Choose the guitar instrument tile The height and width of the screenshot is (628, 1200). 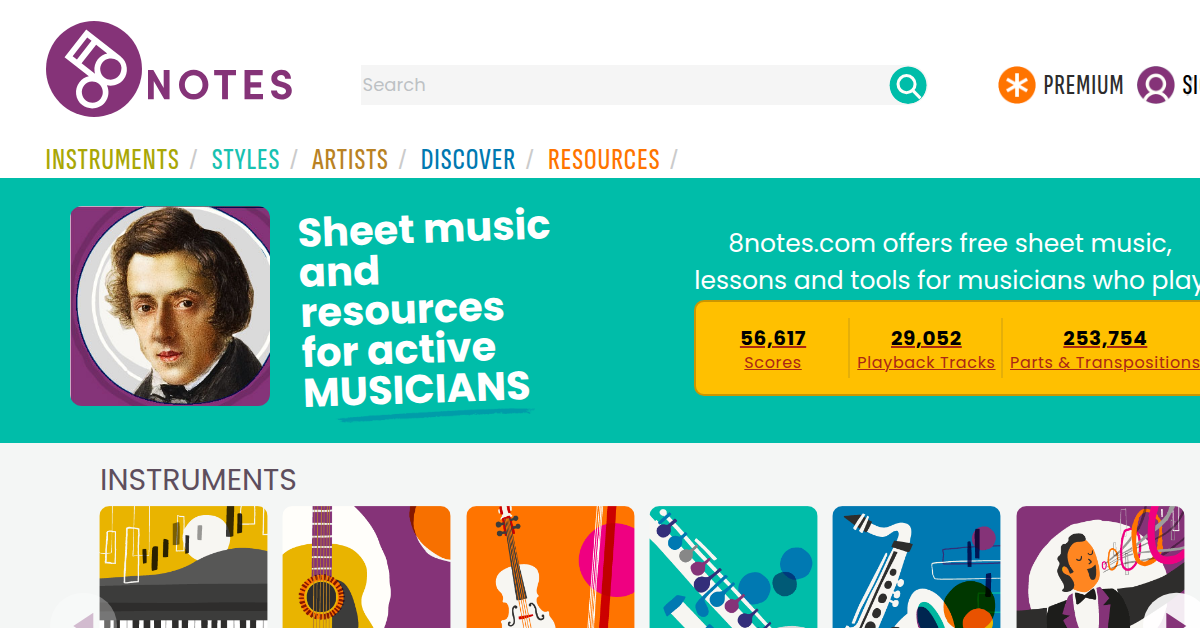tap(366, 567)
